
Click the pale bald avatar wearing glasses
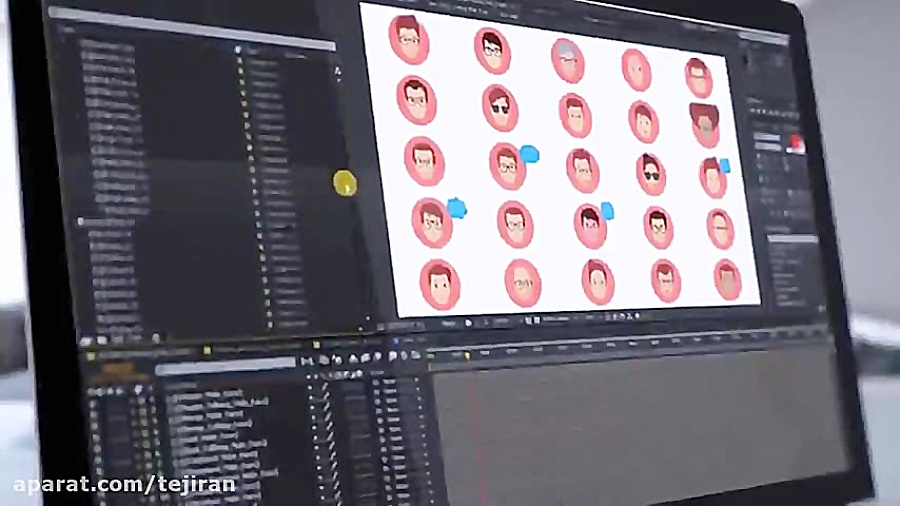pyautogui.click(x=522, y=283)
